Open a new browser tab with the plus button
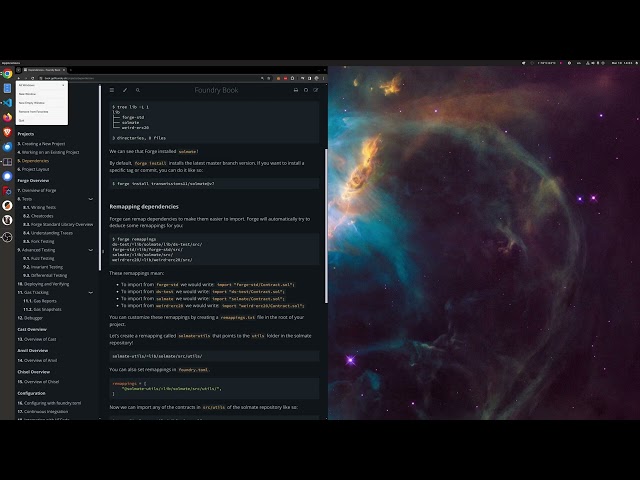 click(x=71, y=70)
